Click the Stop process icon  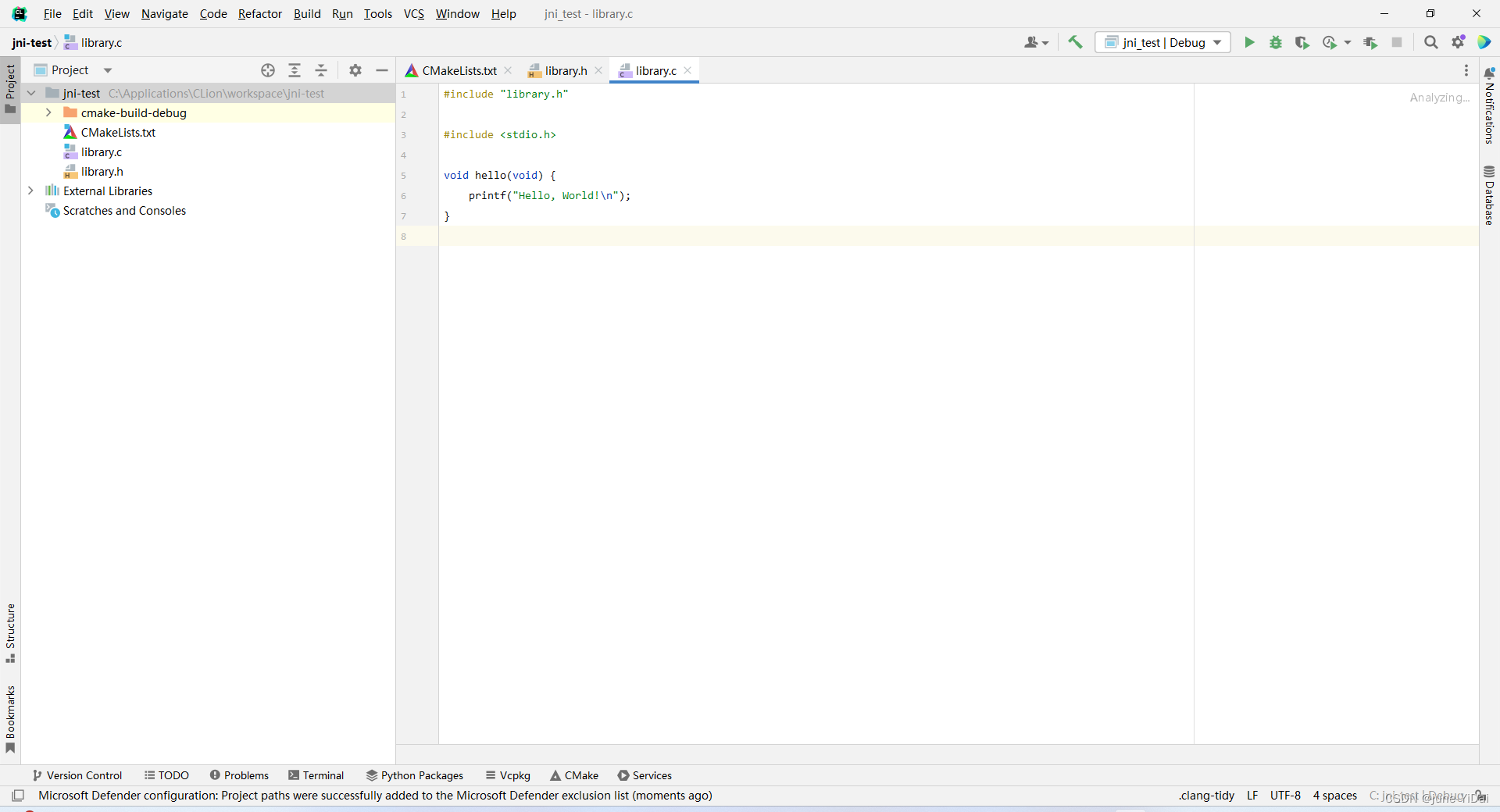pyautogui.click(x=1397, y=42)
